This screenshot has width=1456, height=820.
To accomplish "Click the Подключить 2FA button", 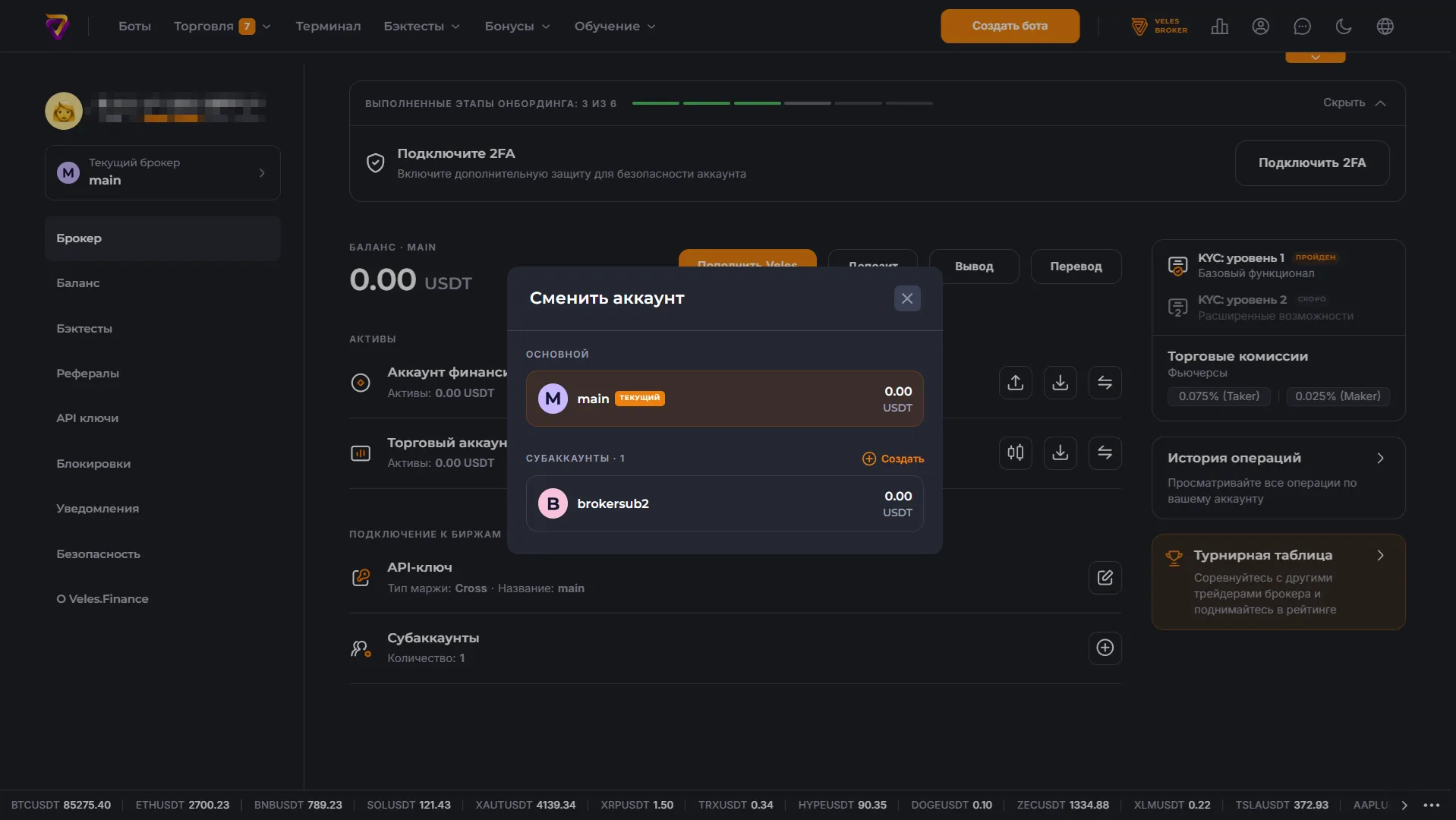I will 1312,163.
